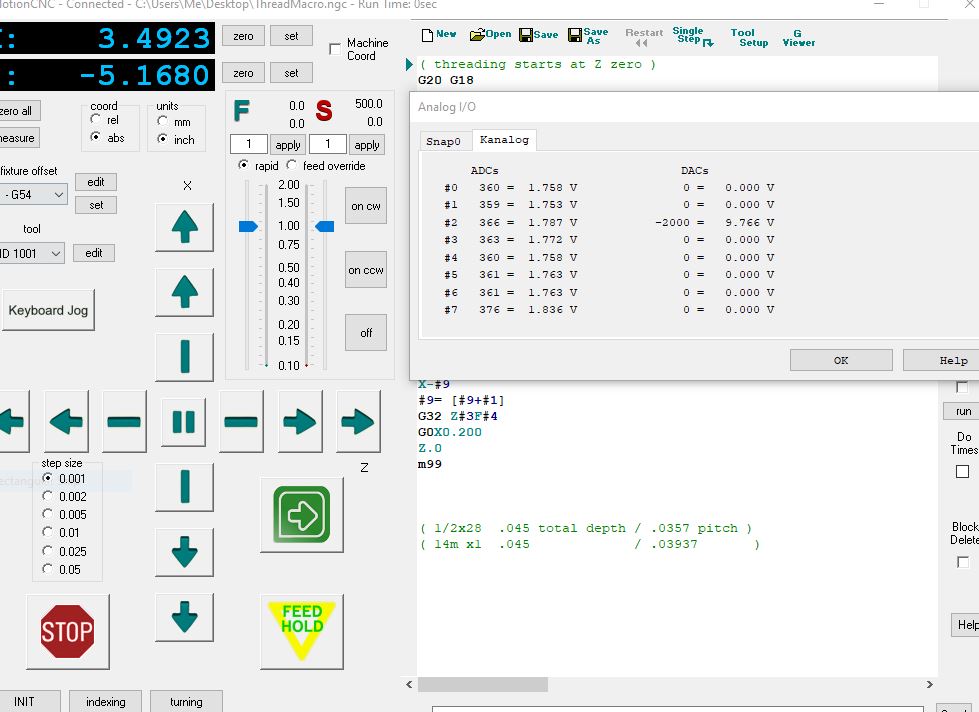979x712 pixels.
Task: Click OK in Analog I/O dialog
Action: point(840,361)
